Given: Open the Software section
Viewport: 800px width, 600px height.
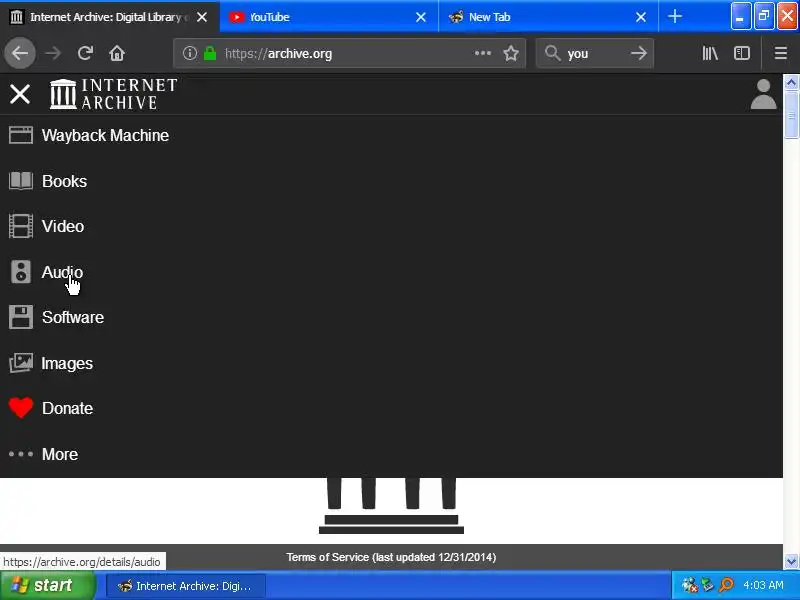Looking at the screenshot, I should pos(73,317).
